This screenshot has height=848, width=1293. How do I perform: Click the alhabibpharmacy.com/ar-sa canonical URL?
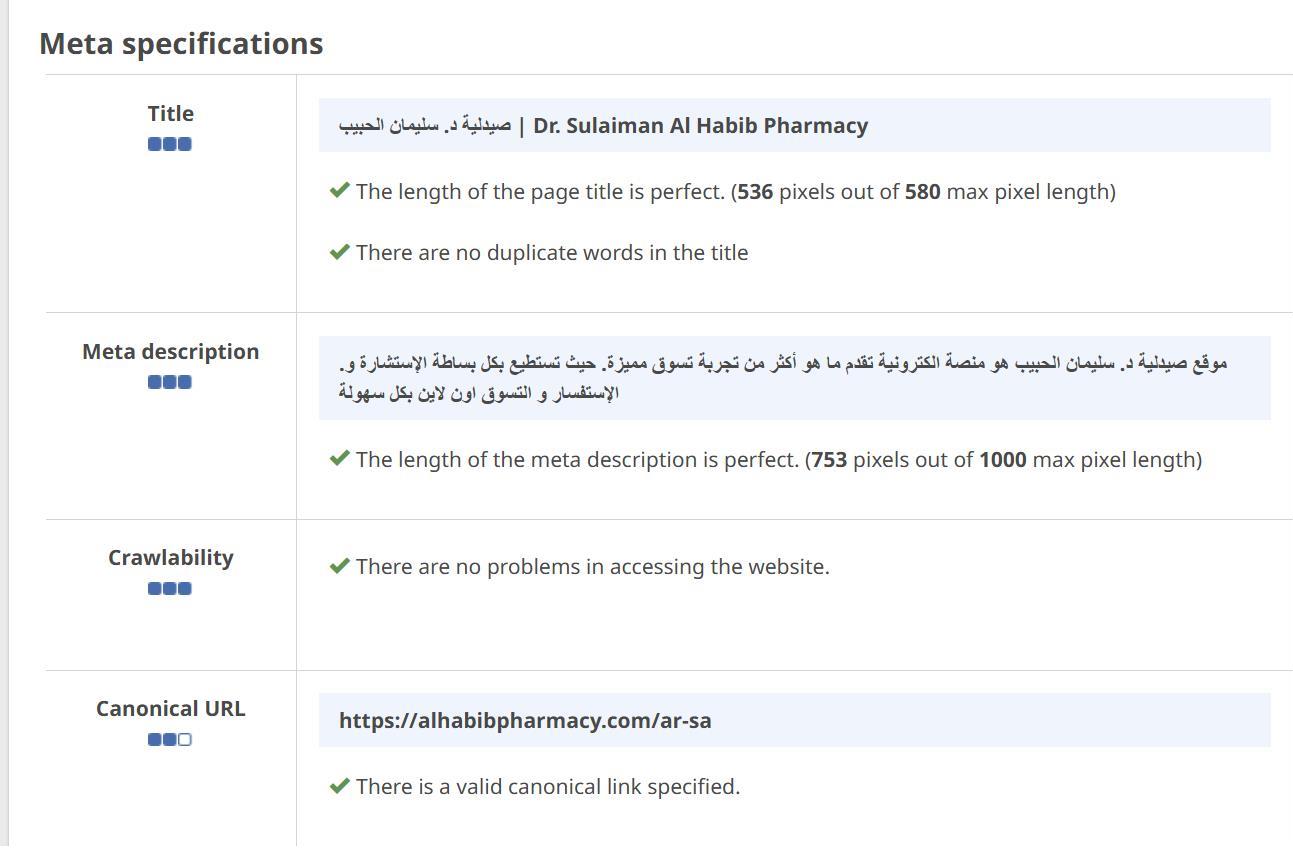[x=525, y=721]
